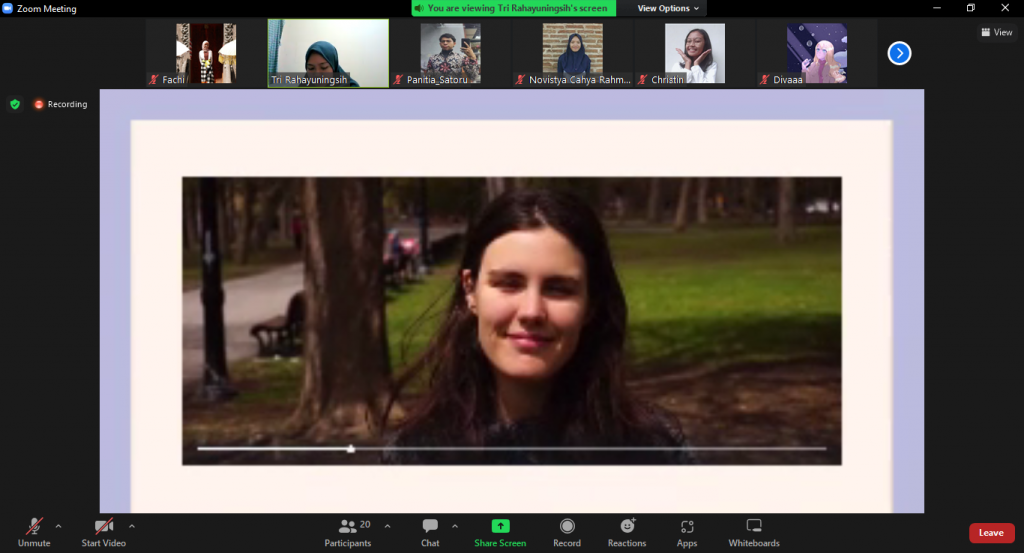The width and height of the screenshot is (1024, 553).
Task: Switch layout using the View button
Action: pos(996,32)
